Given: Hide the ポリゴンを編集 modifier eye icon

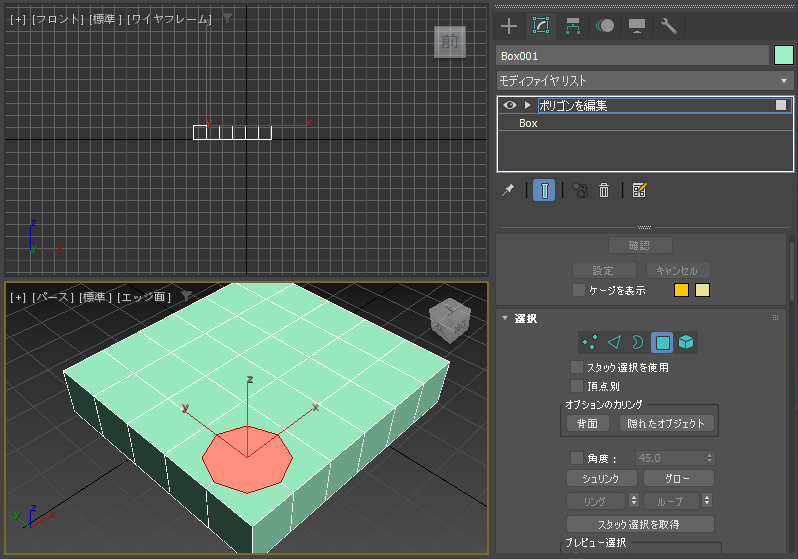Looking at the screenshot, I should tap(509, 105).
